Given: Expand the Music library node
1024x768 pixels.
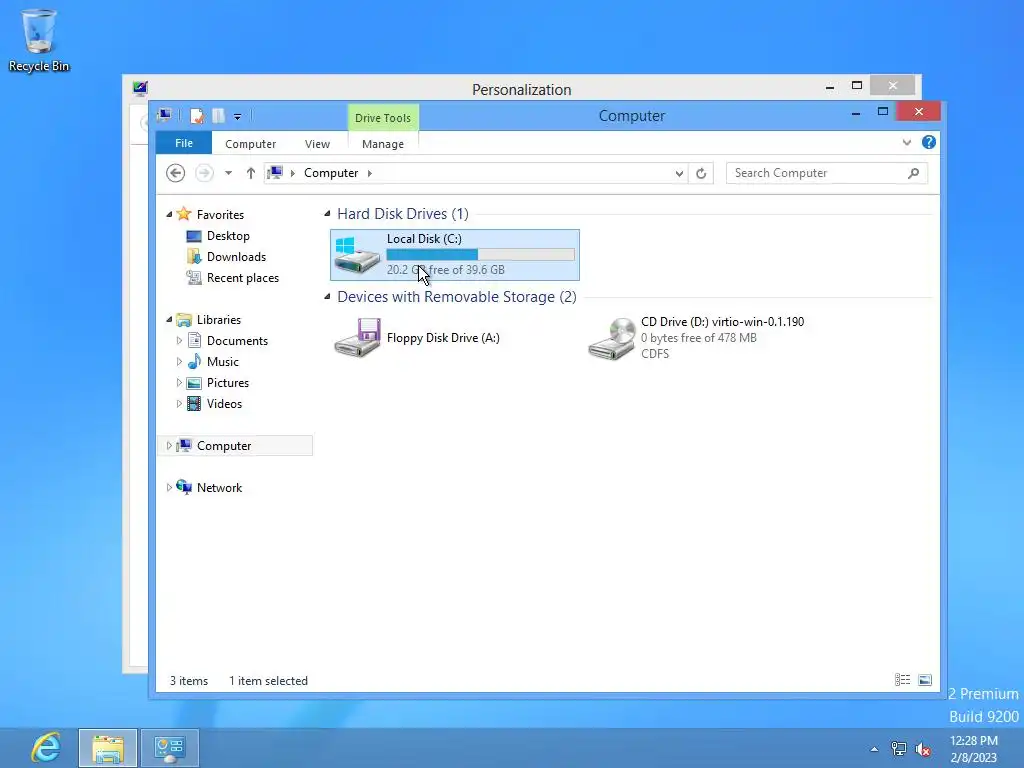Looking at the screenshot, I should pyautogui.click(x=179, y=361).
